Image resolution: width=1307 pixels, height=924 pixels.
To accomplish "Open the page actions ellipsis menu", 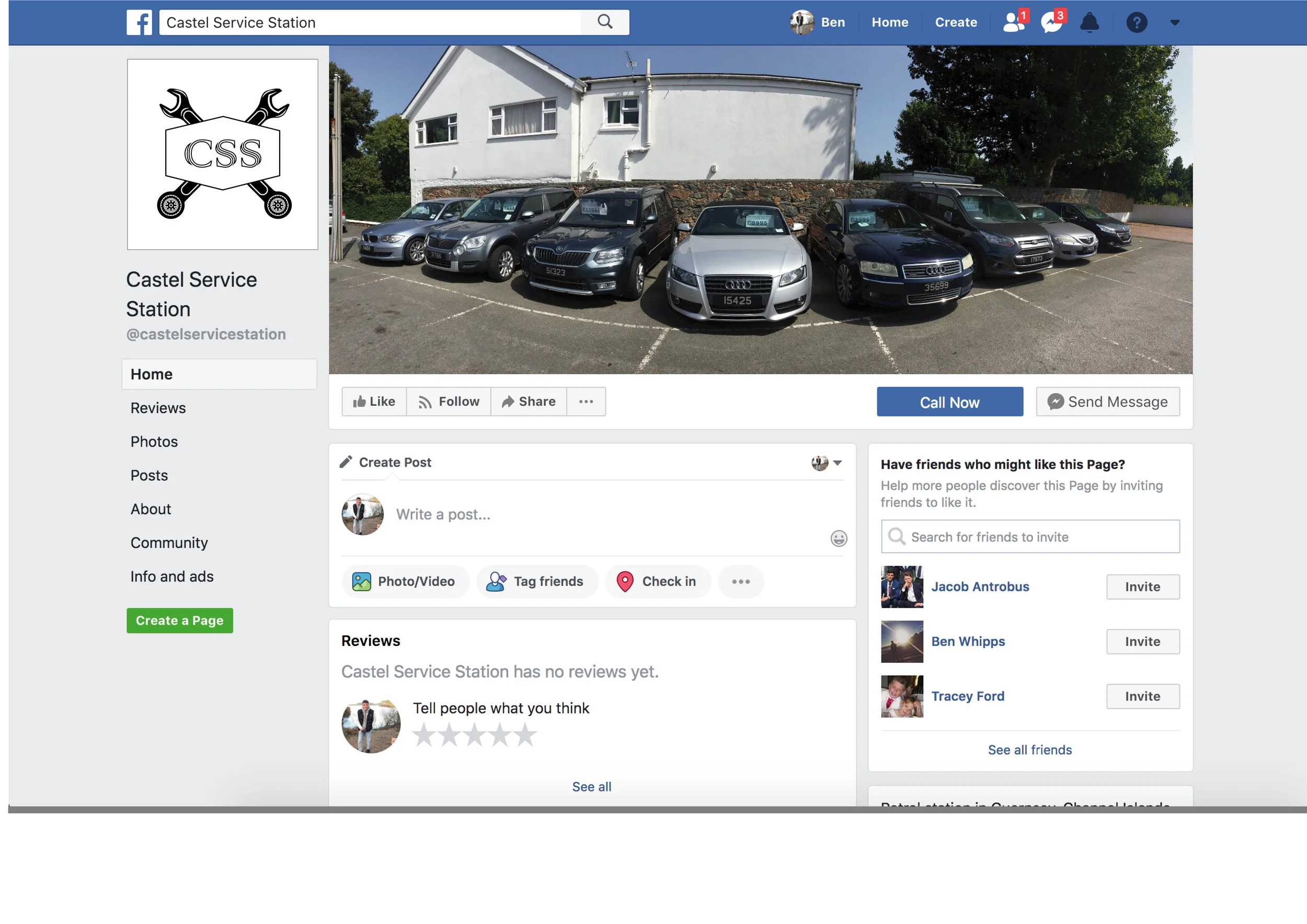I will click(x=586, y=402).
